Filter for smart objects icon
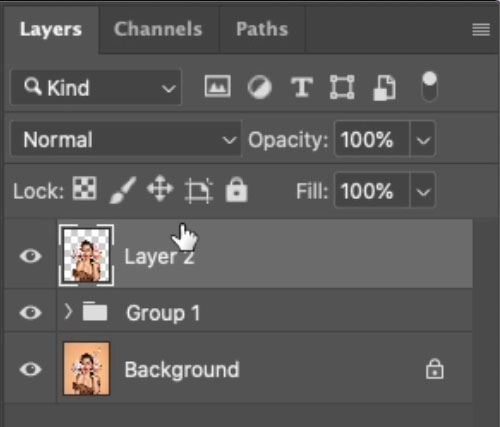The height and width of the screenshot is (427, 500). click(x=384, y=88)
